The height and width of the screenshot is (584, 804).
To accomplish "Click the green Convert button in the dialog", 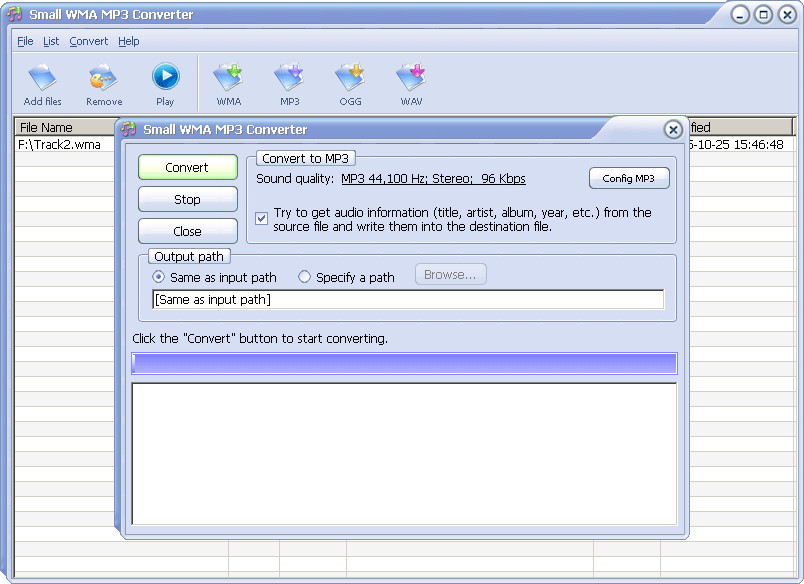I will point(188,167).
